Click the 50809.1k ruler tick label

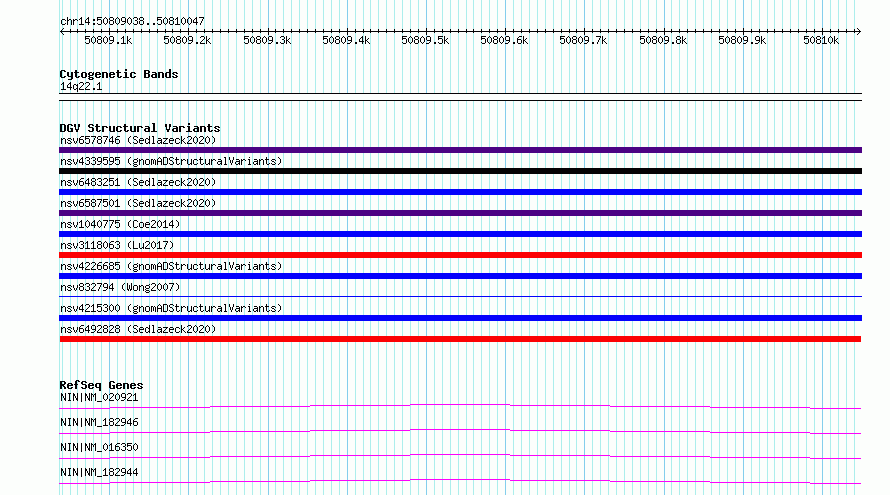108,40
